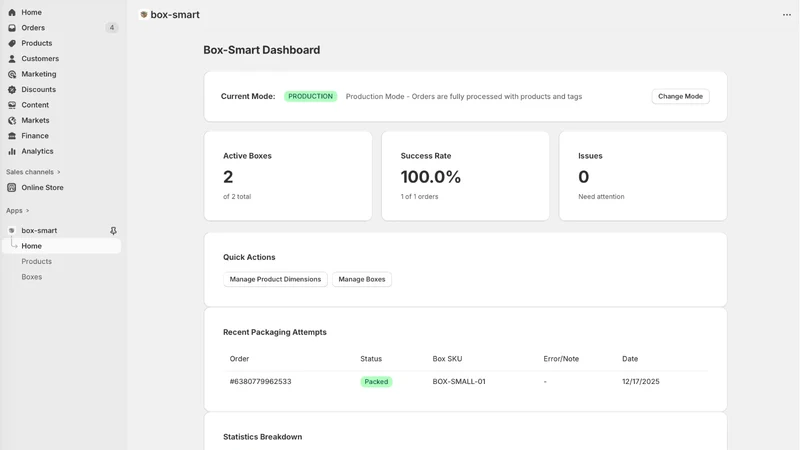Click the PRODUCTION mode badge
The height and width of the screenshot is (450, 800).
pyautogui.click(x=310, y=96)
